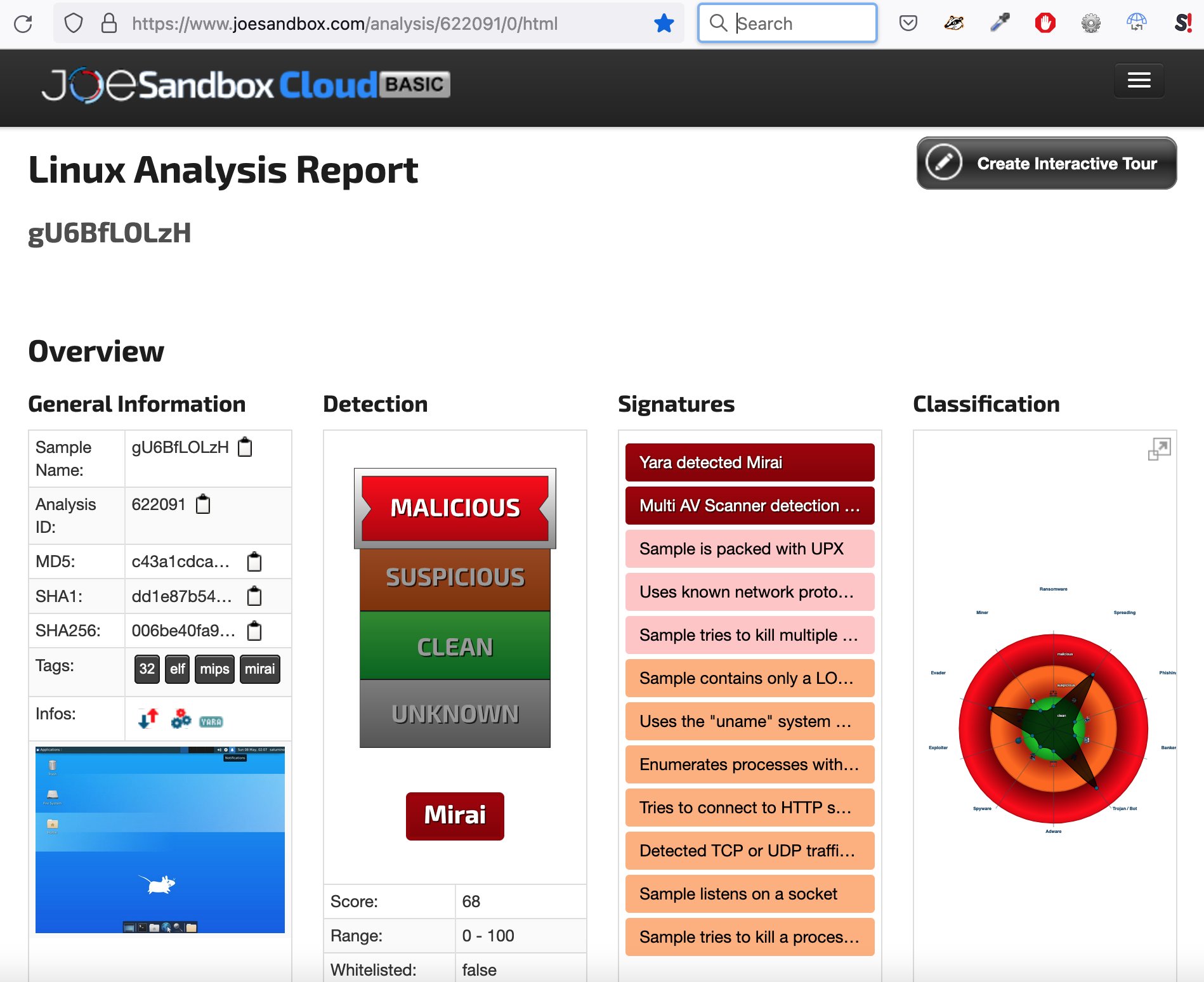Click the gear extension icon in toolbar
The image size is (1204, 982).
click(x=1091, y=24)
